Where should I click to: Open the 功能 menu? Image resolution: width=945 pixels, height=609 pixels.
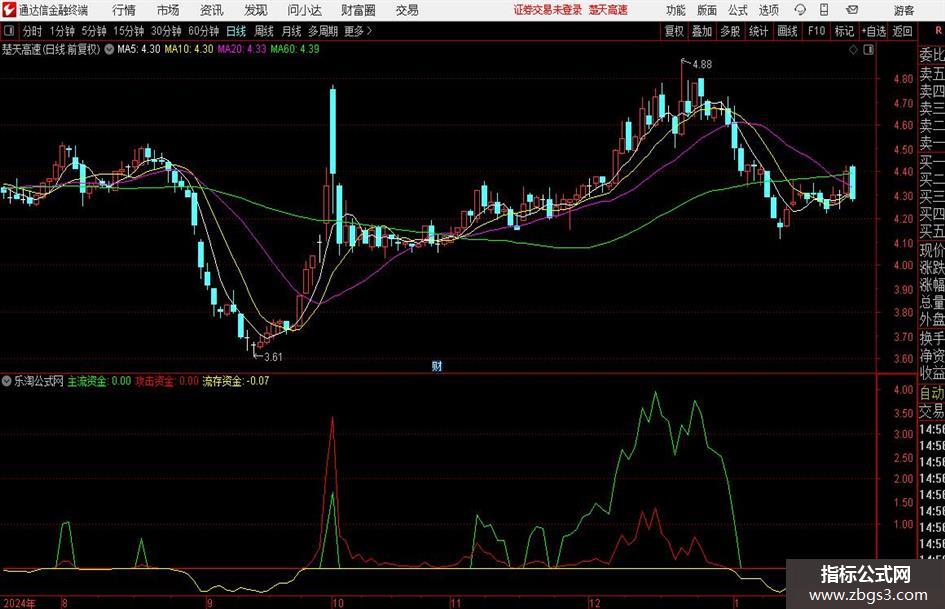click(x=676, y=10)
